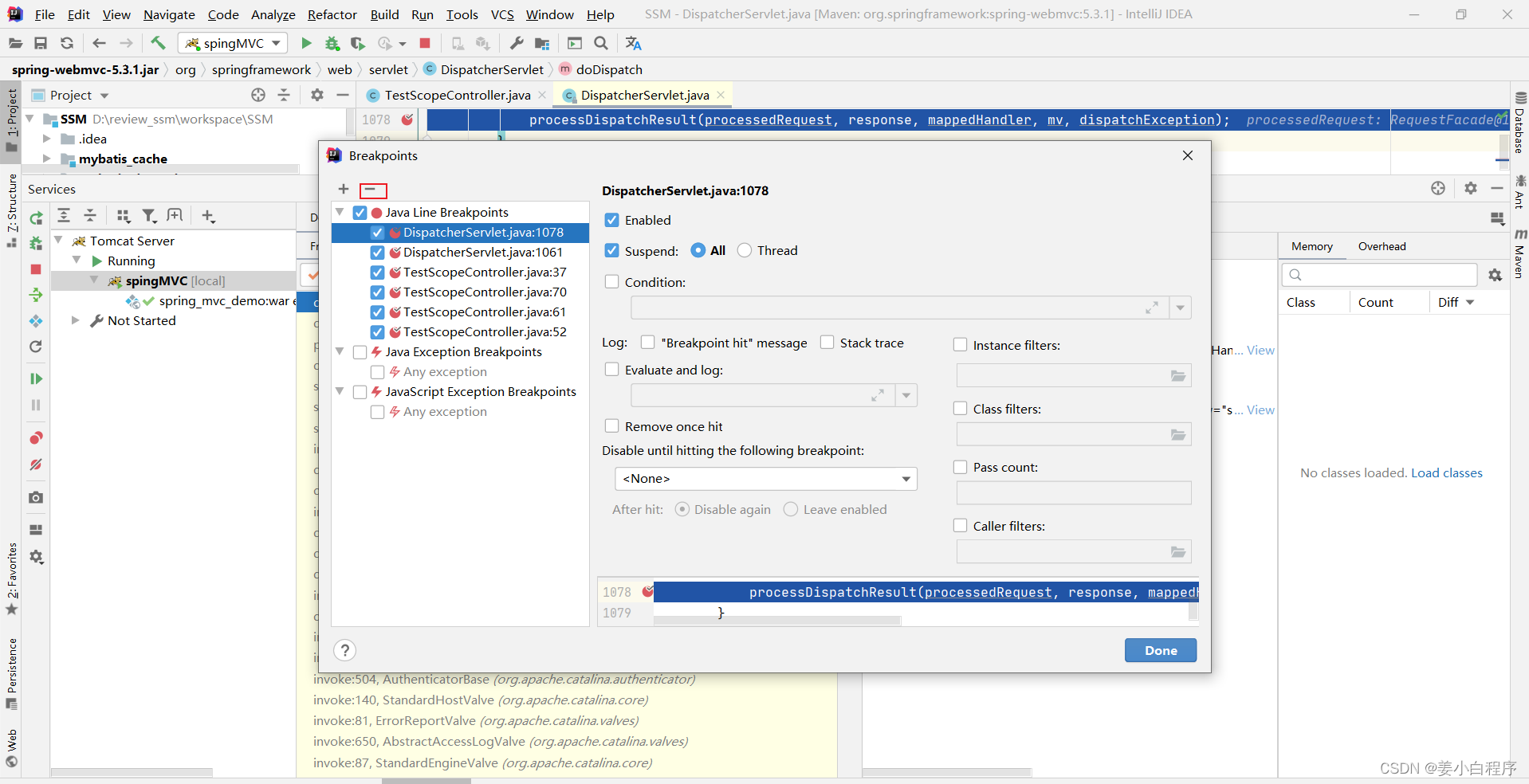Open View Breakpoints double red dot icon
The width and height of the screenshot is (1529, 784).
point(36,438)
